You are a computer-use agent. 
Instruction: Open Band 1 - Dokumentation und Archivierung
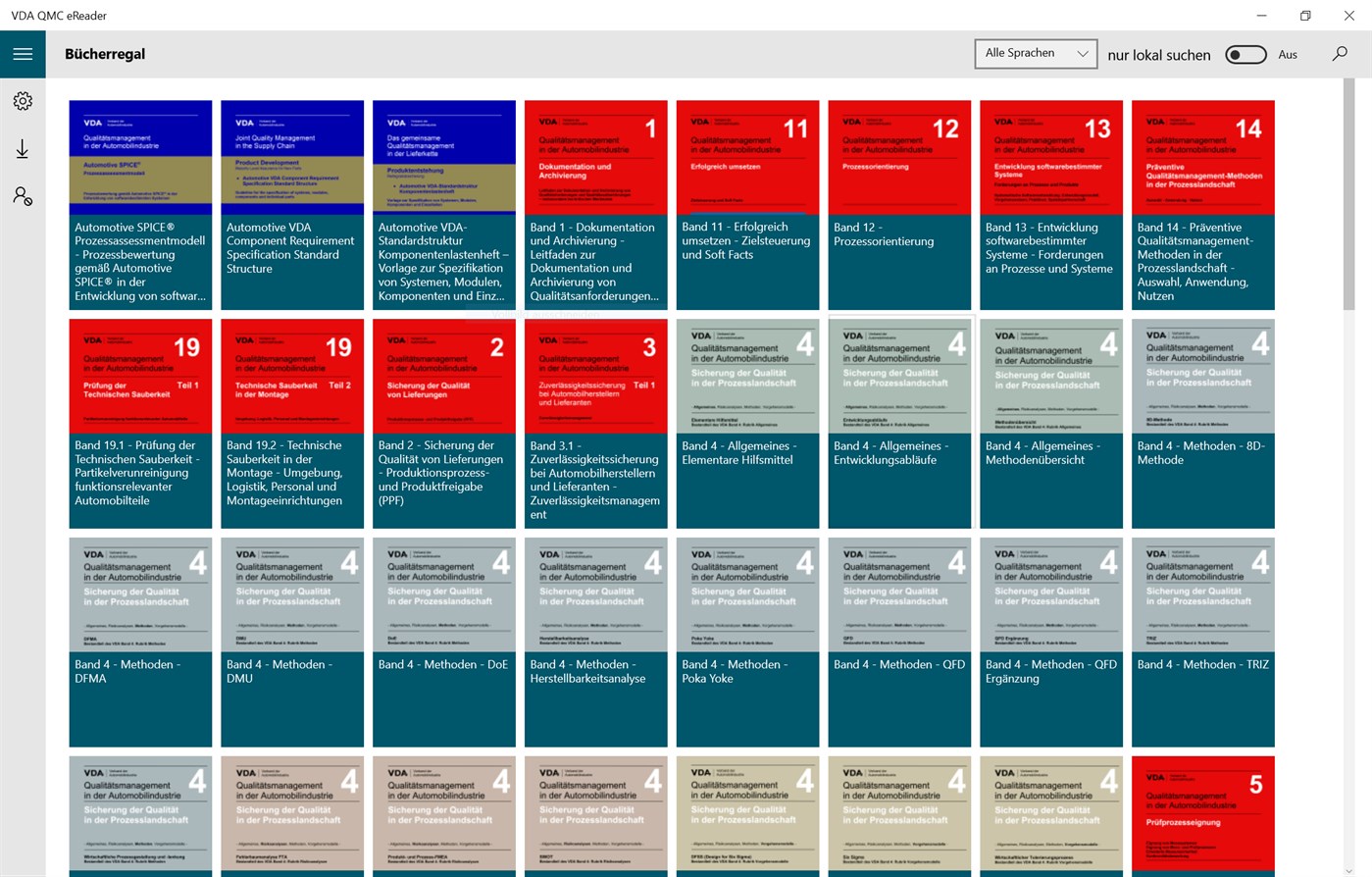(595, 204)
